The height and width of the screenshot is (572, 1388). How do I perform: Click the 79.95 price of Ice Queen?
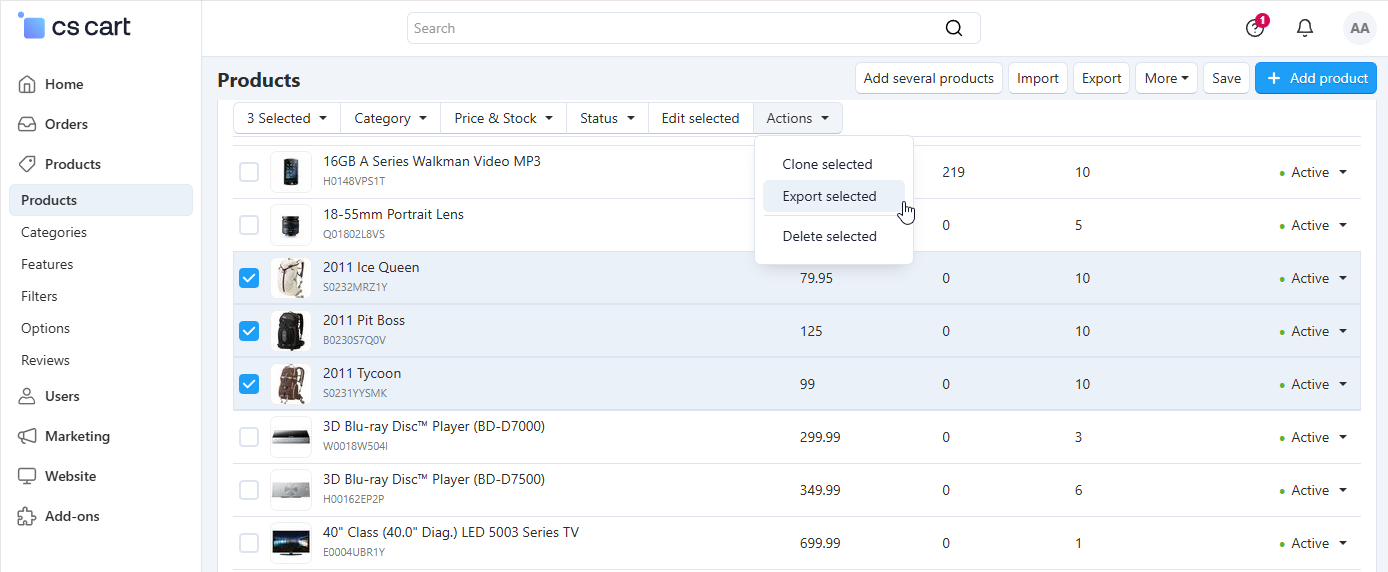(x=816, y=278)
